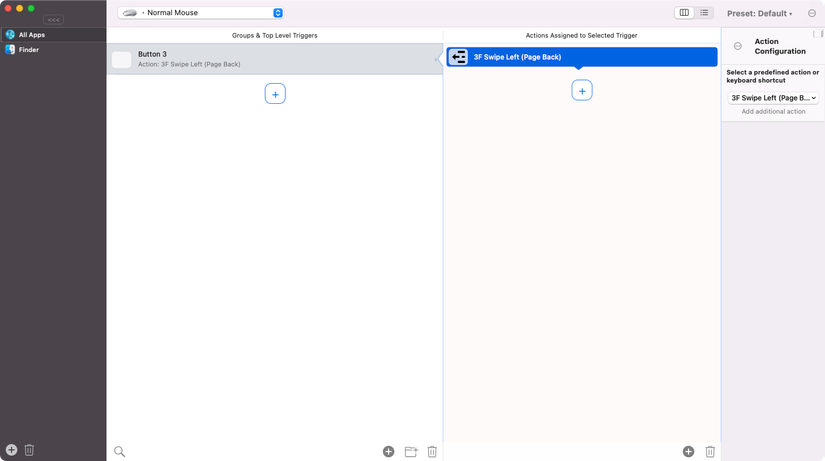Click the trash icon under actions list
This screenshot has height=461, width=825.
(710, 452)
